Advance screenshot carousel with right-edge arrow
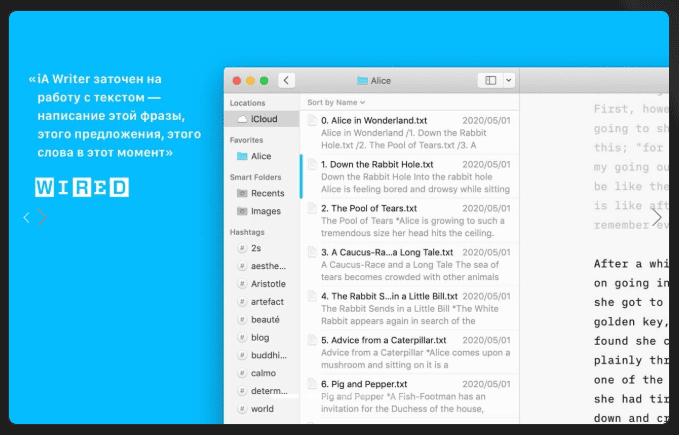Screen dimensions: 679x435 (657, 217)
